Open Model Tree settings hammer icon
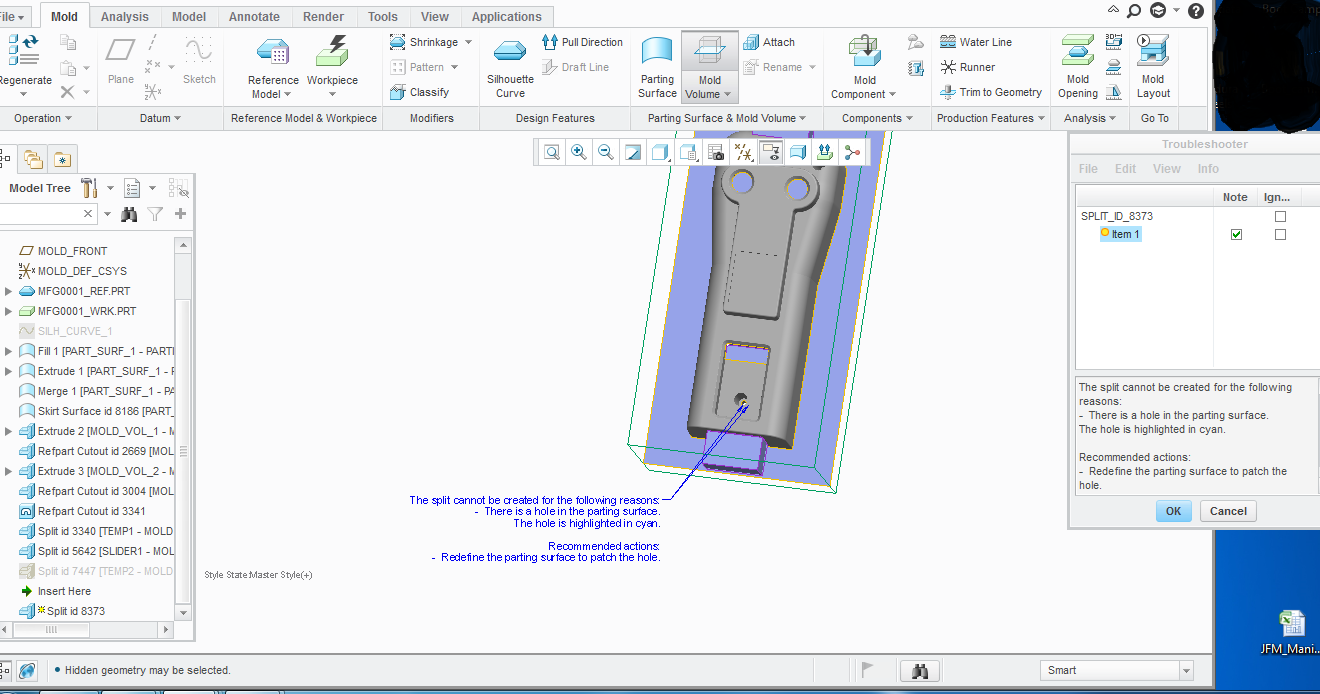 pyautogui.click(x=89, y=188)
